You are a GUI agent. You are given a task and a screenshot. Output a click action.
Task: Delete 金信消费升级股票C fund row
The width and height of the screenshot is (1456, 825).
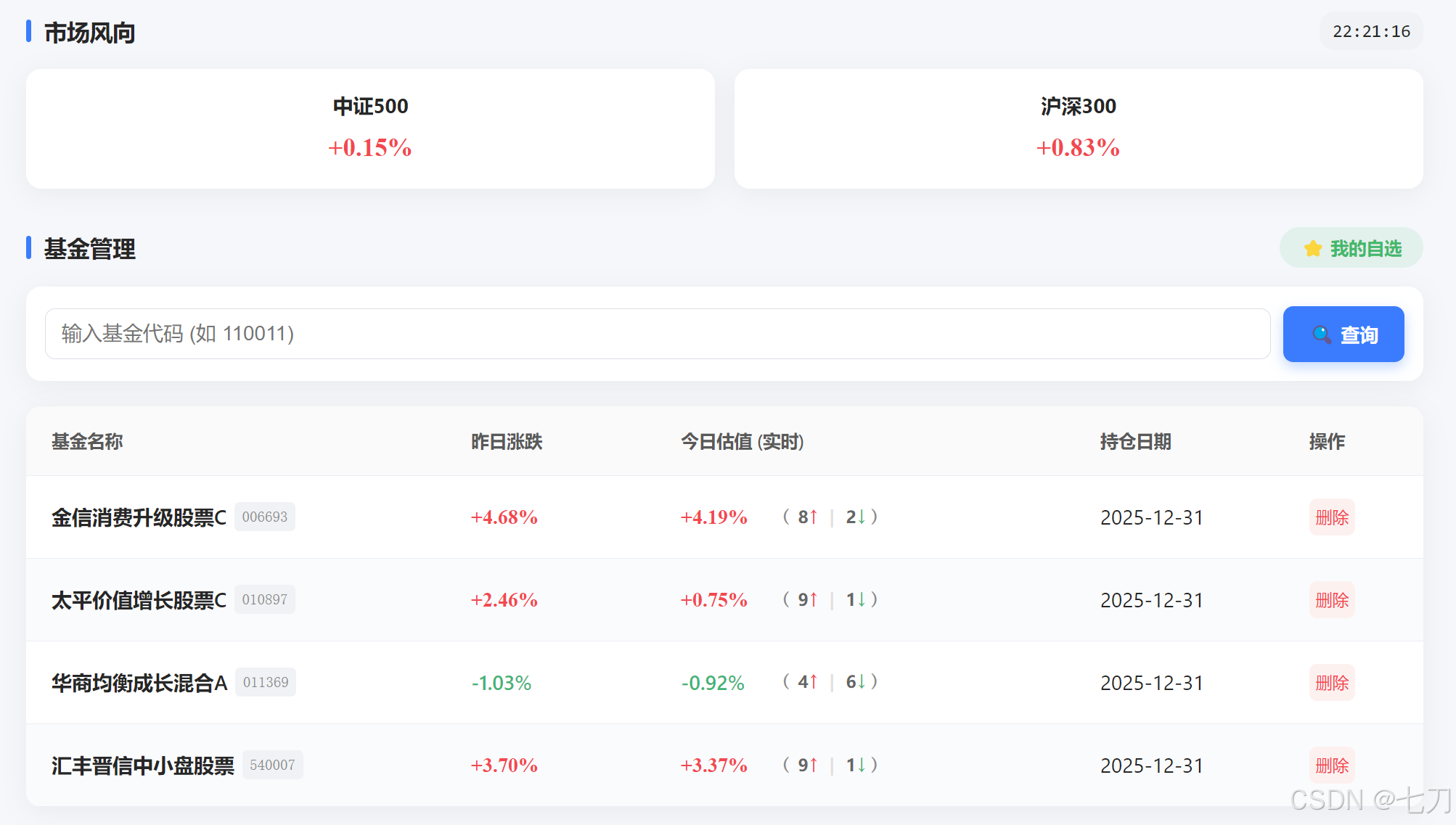(1331, 517)
